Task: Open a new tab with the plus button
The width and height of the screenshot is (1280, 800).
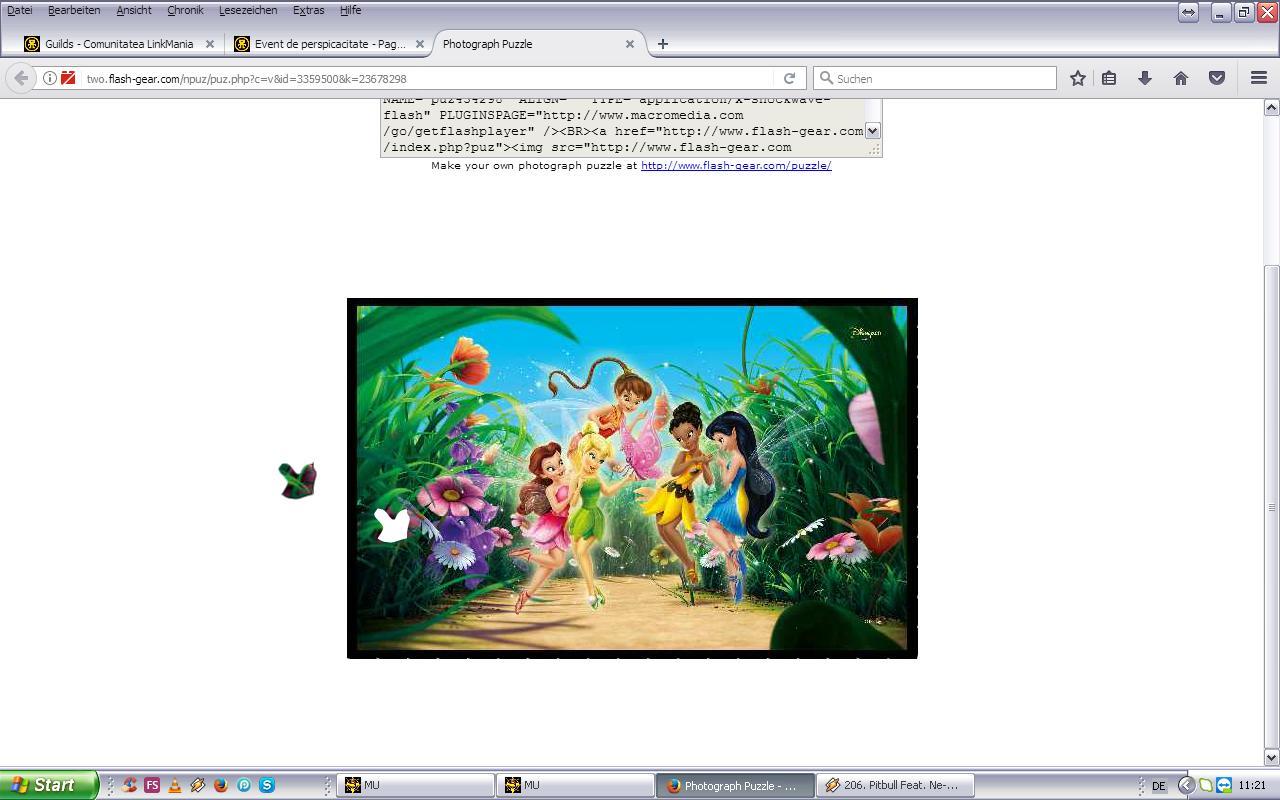Action: click(x=662, y=44)
